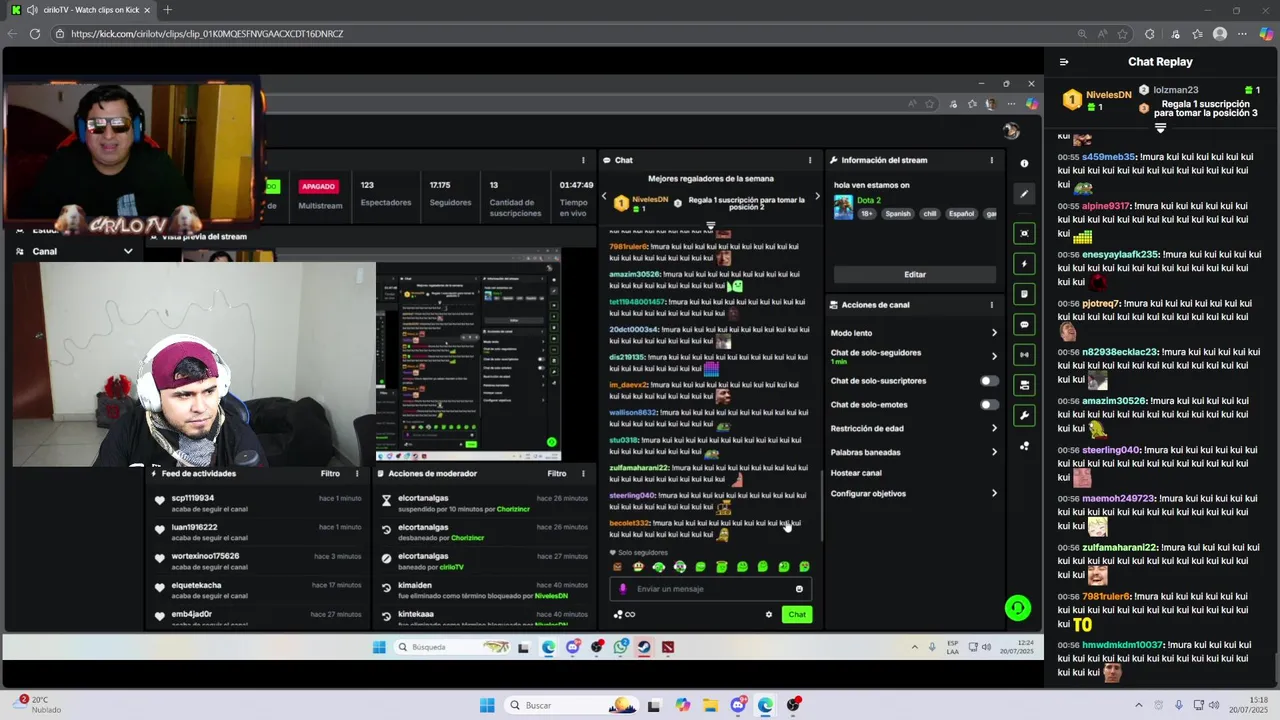Open Copilot in the browser toolbar
Image resolution: width=1280 pixels, height=720 pixels.
[1266, 33]
